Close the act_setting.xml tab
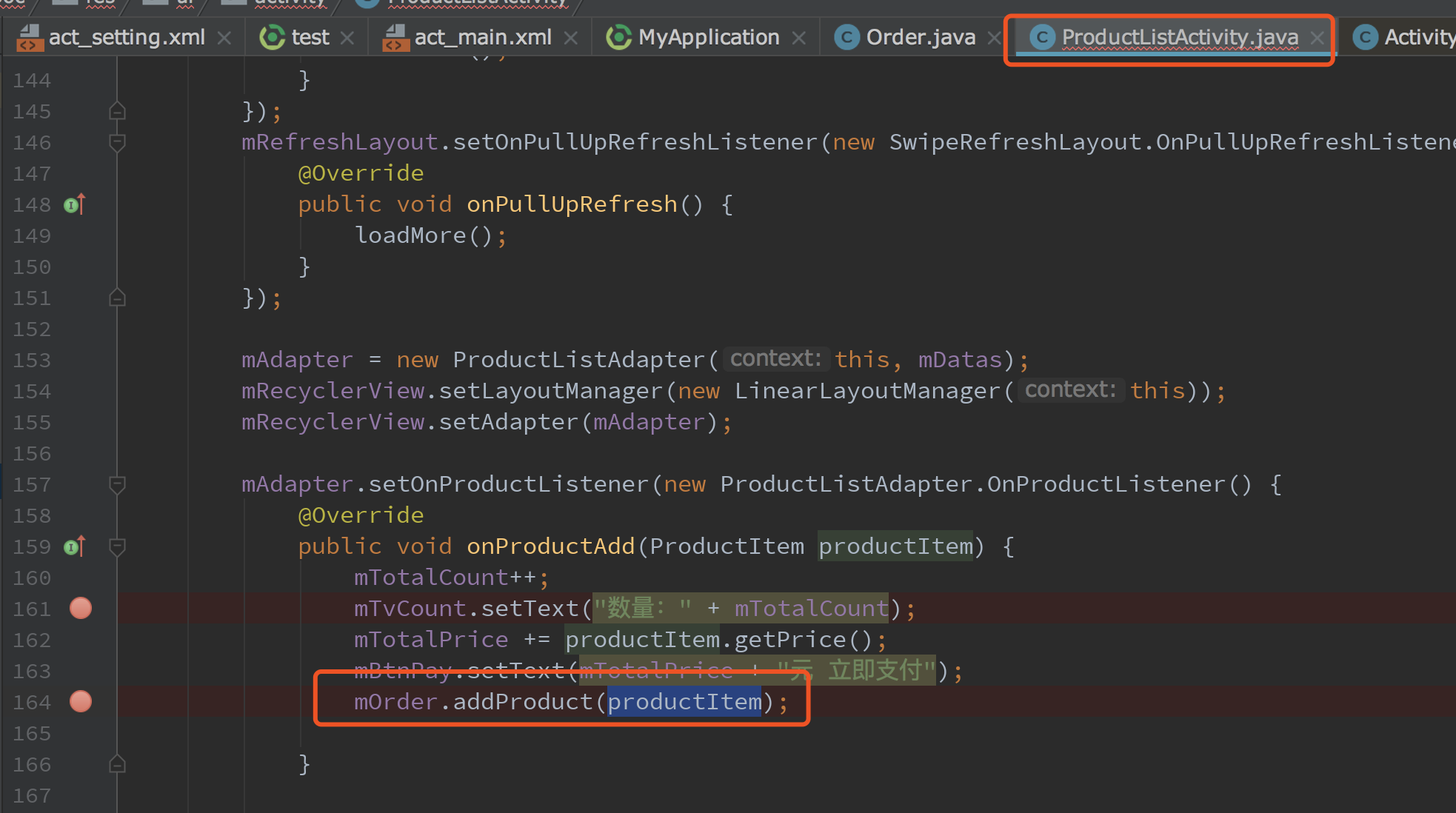The image size is (1456, 813). point(224,38)
